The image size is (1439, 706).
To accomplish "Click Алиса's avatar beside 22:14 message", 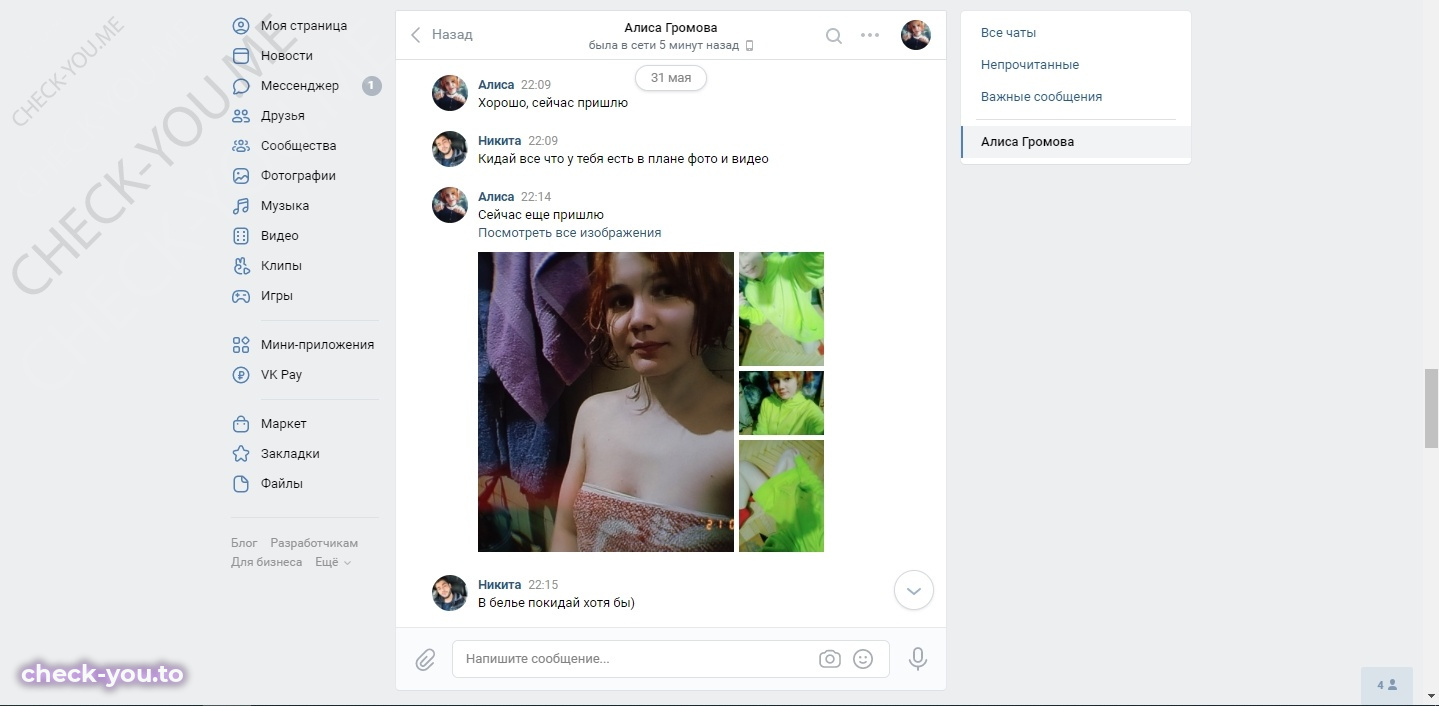I will coord(450,205).
